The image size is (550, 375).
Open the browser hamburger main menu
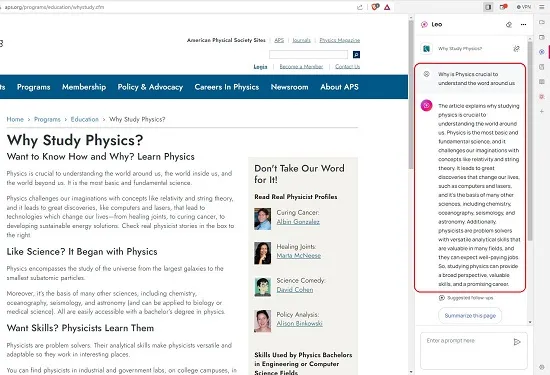pyautogui.click(x=542, y=7)
